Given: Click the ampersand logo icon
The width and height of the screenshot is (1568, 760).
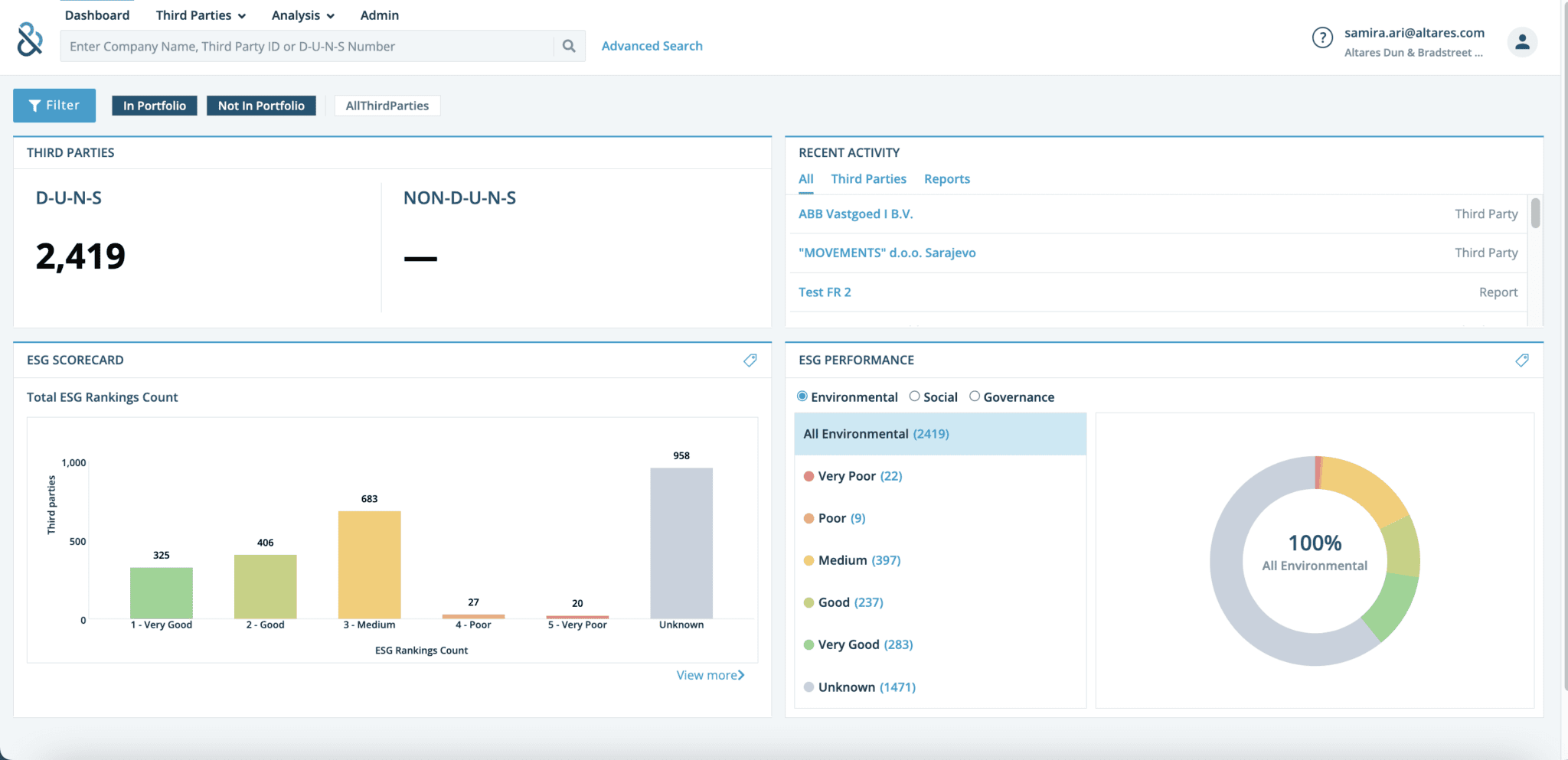Looking at the screenshot, I should pyautogui.click(x=30, y=39).
